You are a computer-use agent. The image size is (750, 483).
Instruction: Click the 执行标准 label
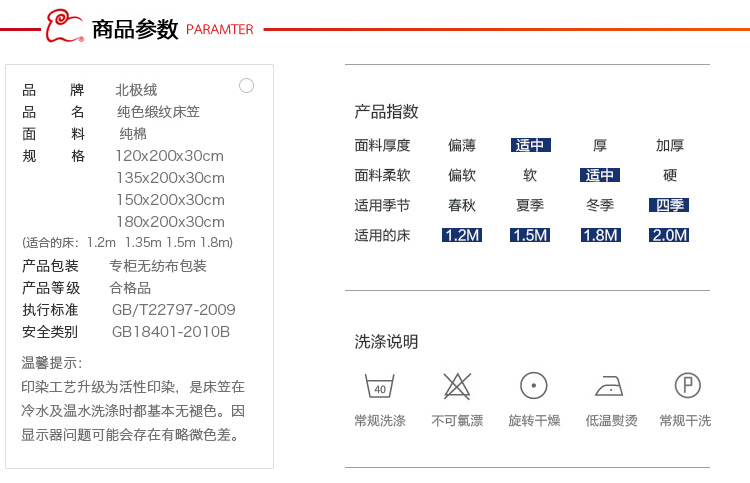[x=50, y=310]
